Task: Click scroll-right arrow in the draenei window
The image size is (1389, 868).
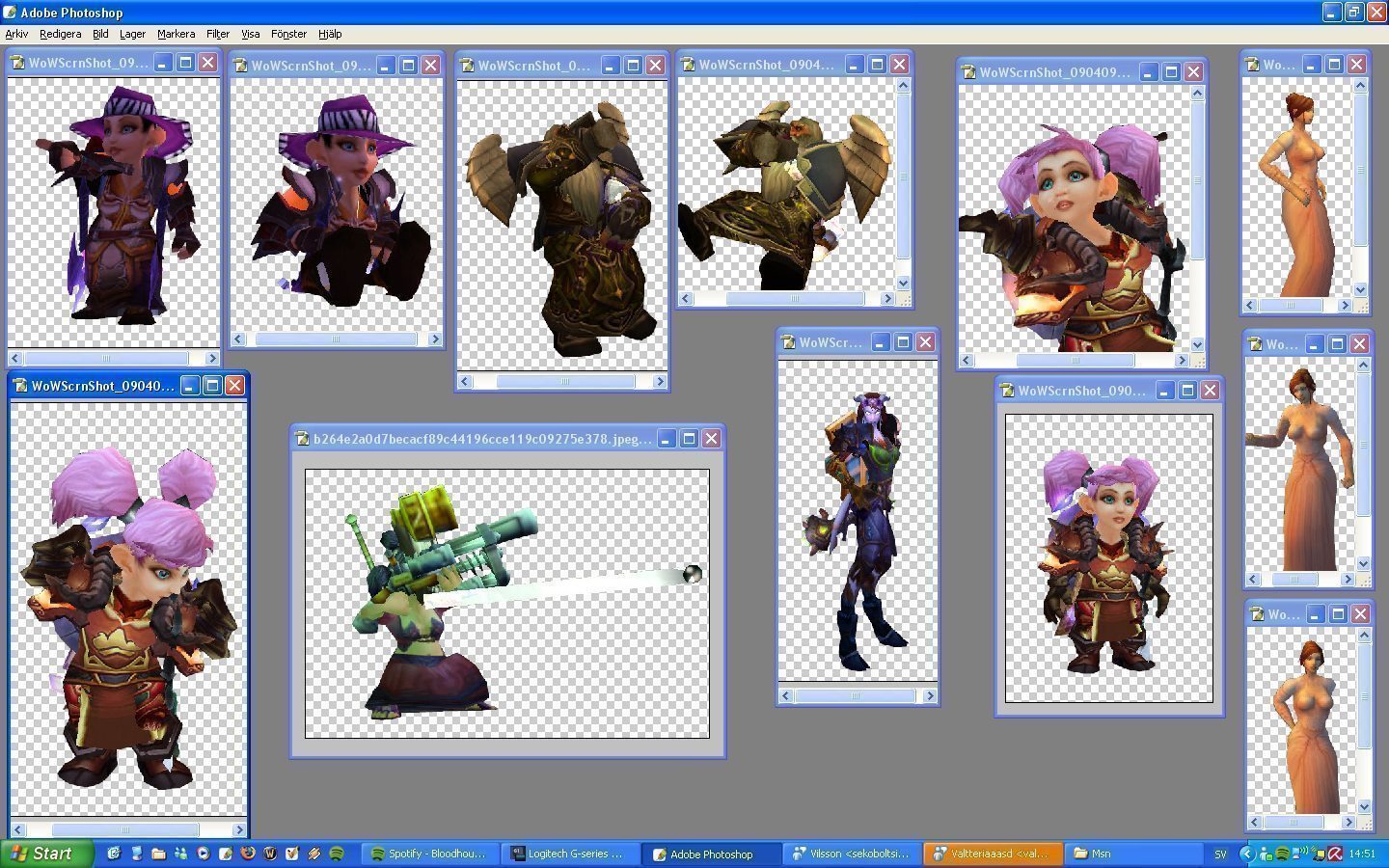Action: 930,695
